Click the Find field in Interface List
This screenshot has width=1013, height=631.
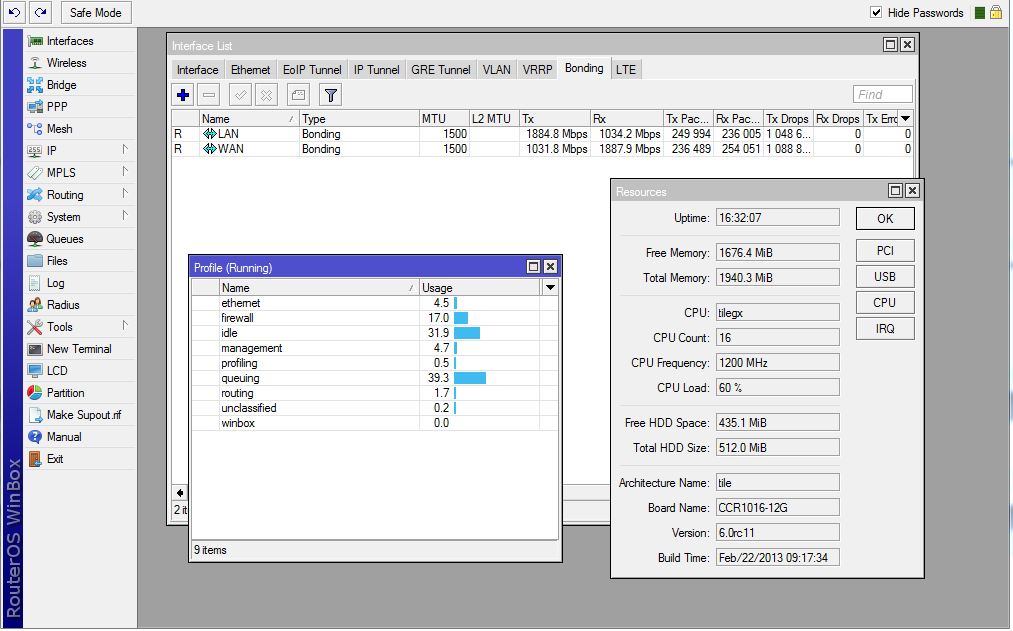(x=882, y=94)
